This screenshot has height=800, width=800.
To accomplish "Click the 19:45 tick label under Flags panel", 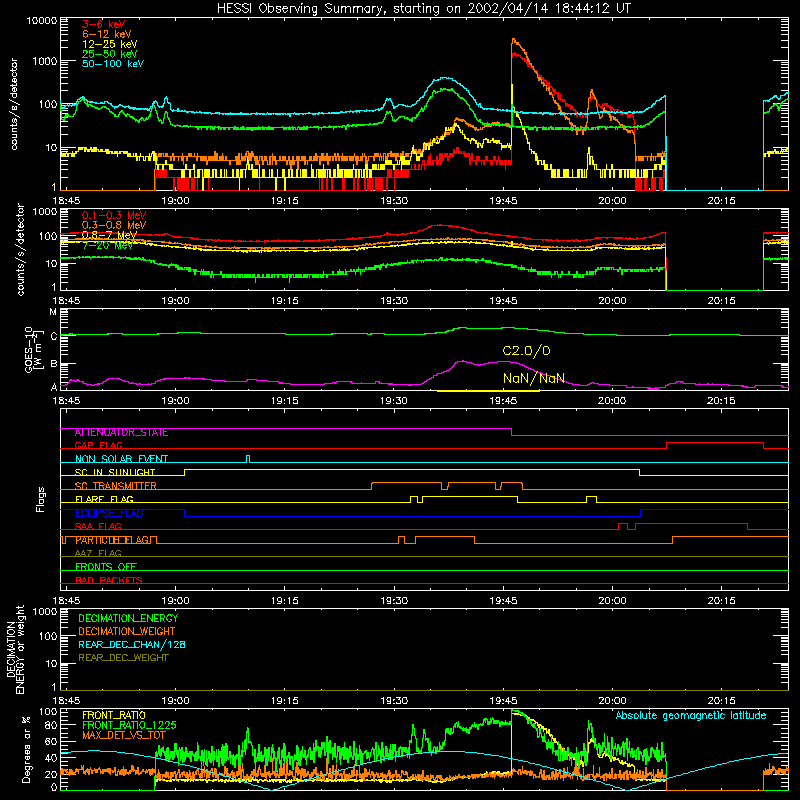I will click(503, 601).
